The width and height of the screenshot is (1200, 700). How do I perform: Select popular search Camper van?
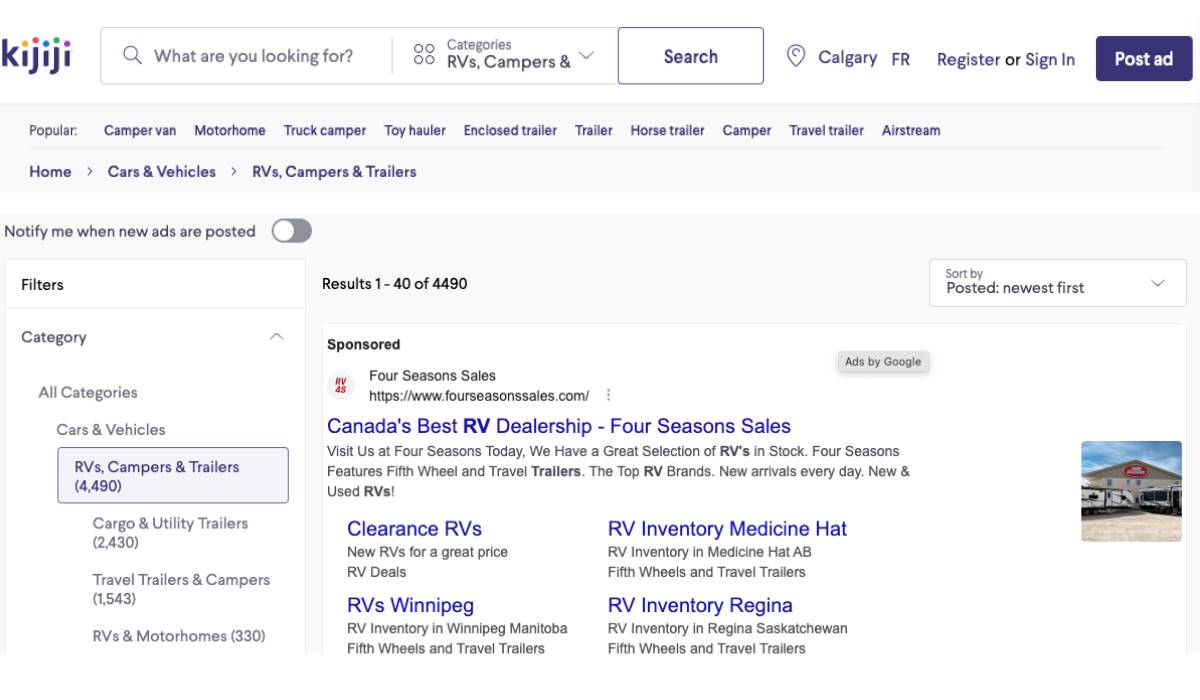coord(140,130)
